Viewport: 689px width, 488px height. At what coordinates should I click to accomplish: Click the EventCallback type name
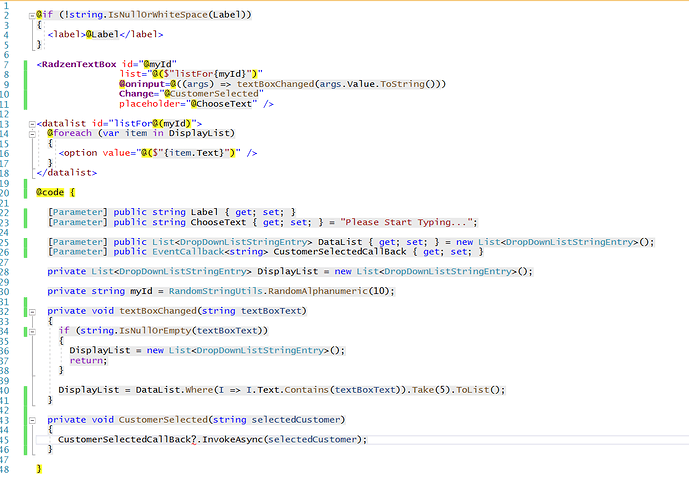point(188,252)
